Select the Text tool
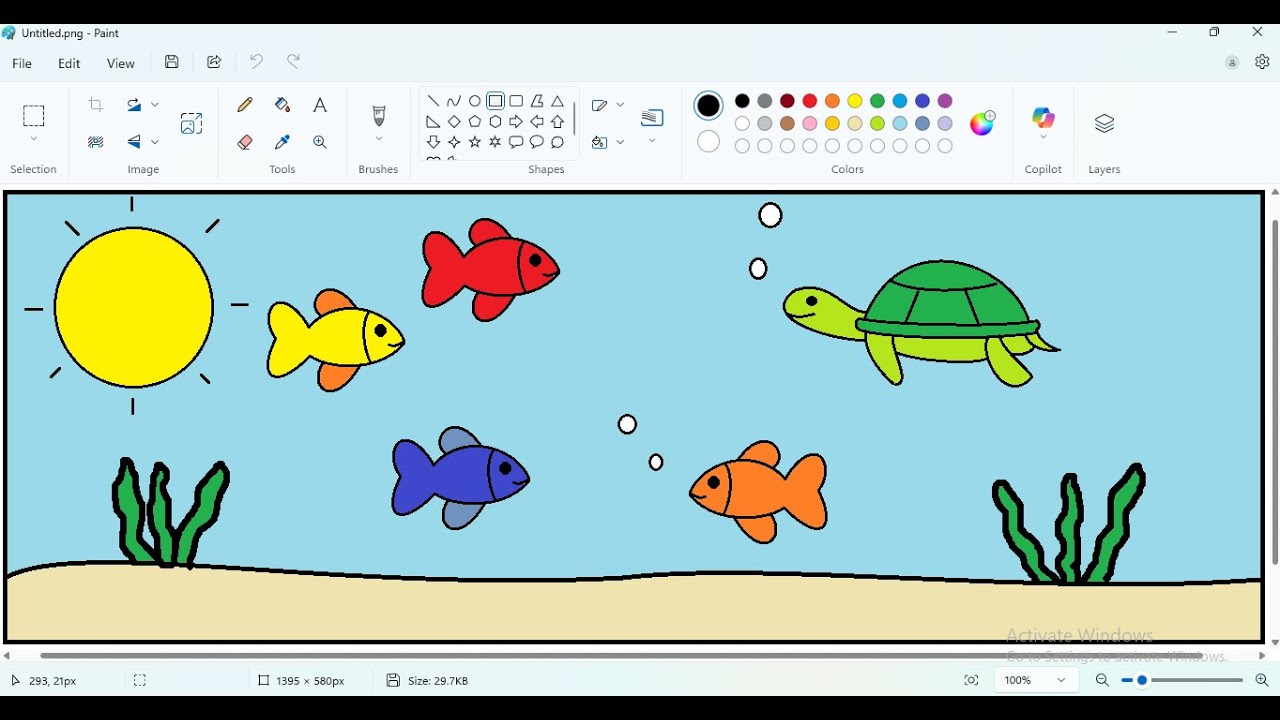The image size is (1280, 720). click(321, 105)
